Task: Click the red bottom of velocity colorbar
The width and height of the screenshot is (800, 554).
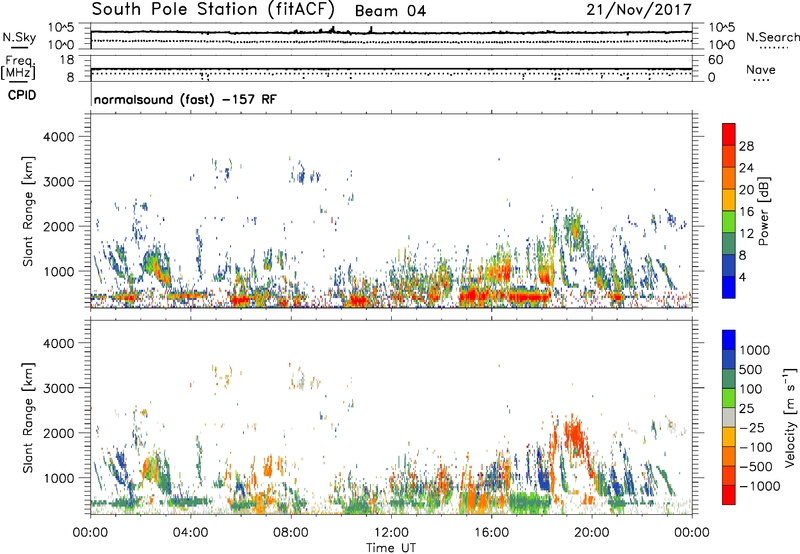Action: [729, 495]
